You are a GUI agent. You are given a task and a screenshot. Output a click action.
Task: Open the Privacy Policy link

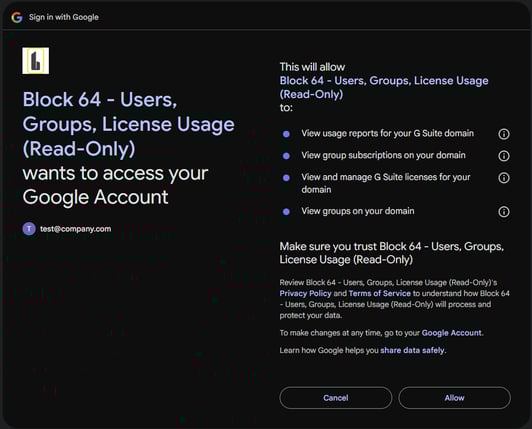(305, 293)
